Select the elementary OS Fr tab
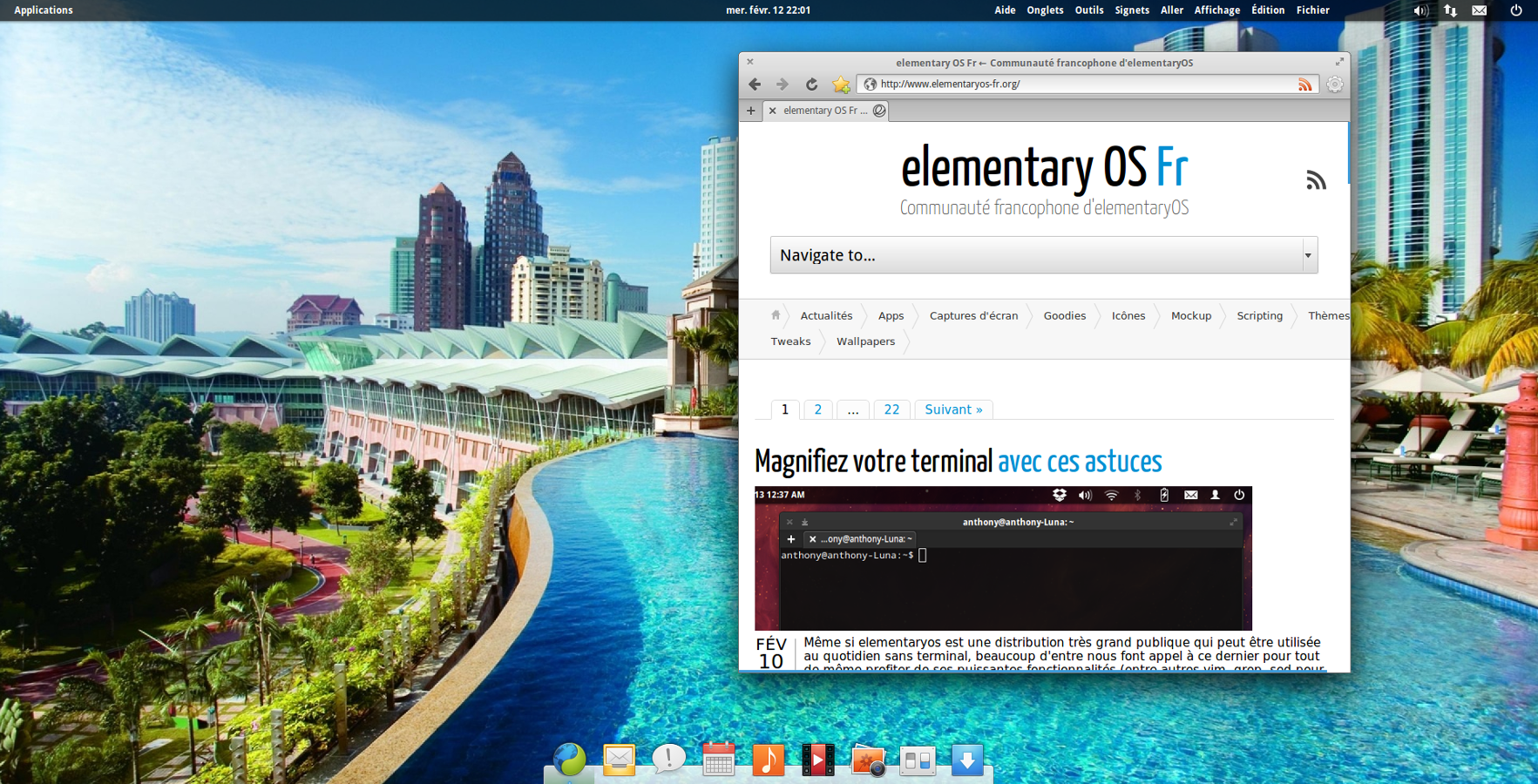 (x=825, y=111)
